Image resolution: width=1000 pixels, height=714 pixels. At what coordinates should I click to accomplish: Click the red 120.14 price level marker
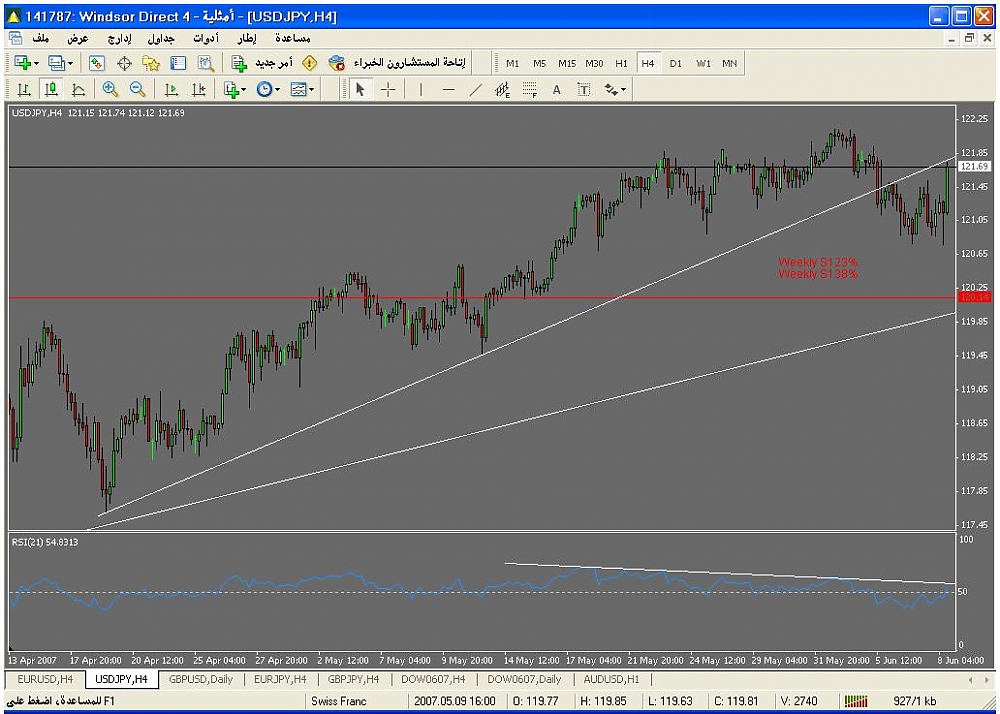pyautogui.click(x=973, y=297)
